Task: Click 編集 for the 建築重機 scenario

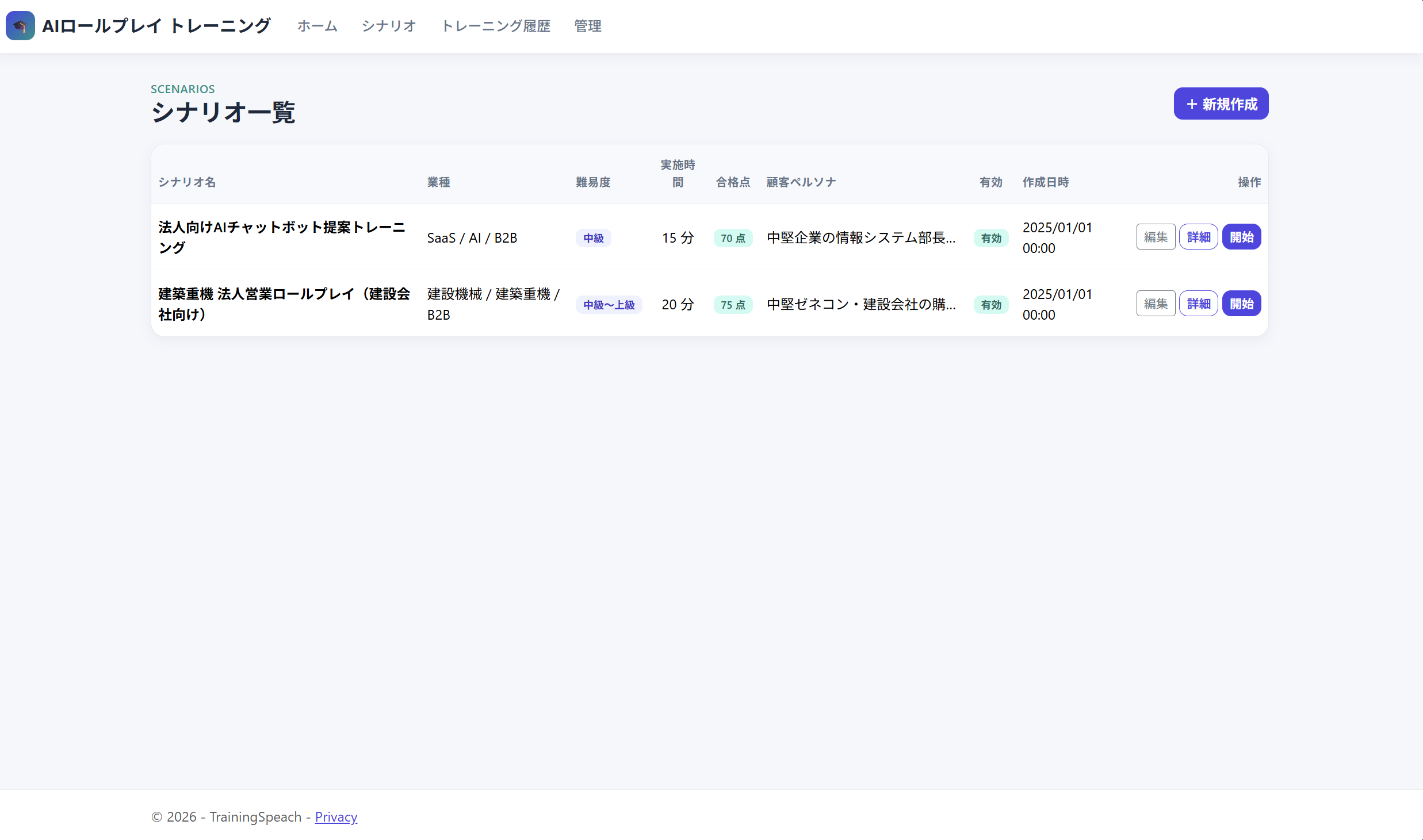Action: click(1156, 304)
